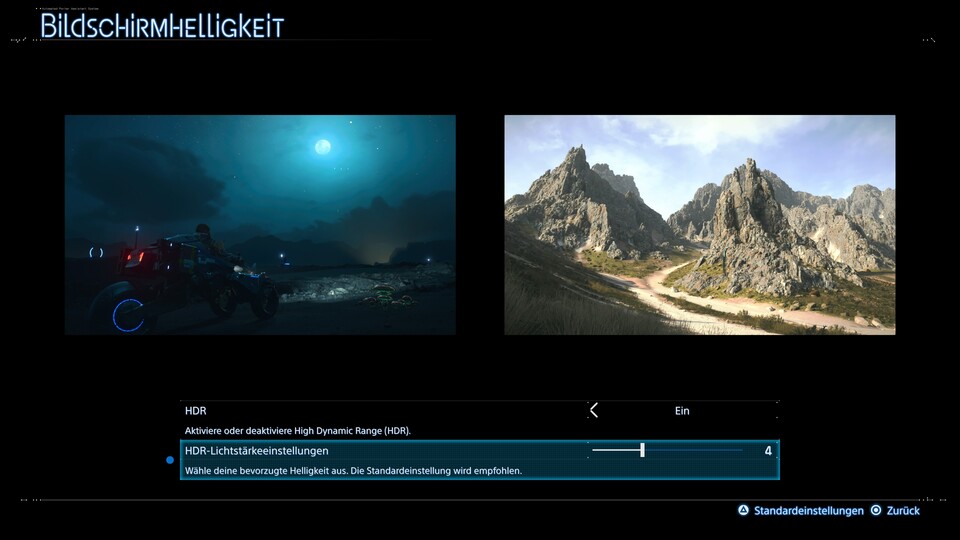Click the Bildschirmhelligkeit title
This screenshot has width=960, height=540.
[x=162, y=26]
